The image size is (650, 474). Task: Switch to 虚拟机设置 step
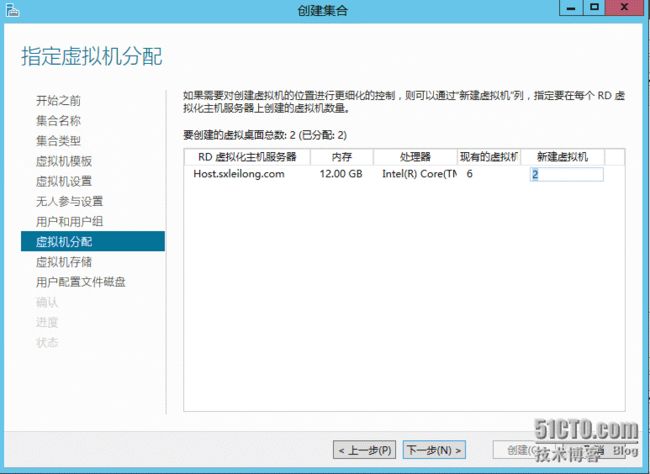(x=64, y=181)
